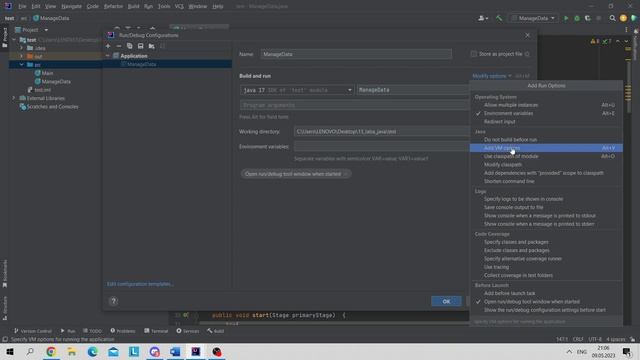Click Edit configuration templates link
Image resolution: width=640 pixels, height=360 pixels.
(x=140, y=284)
